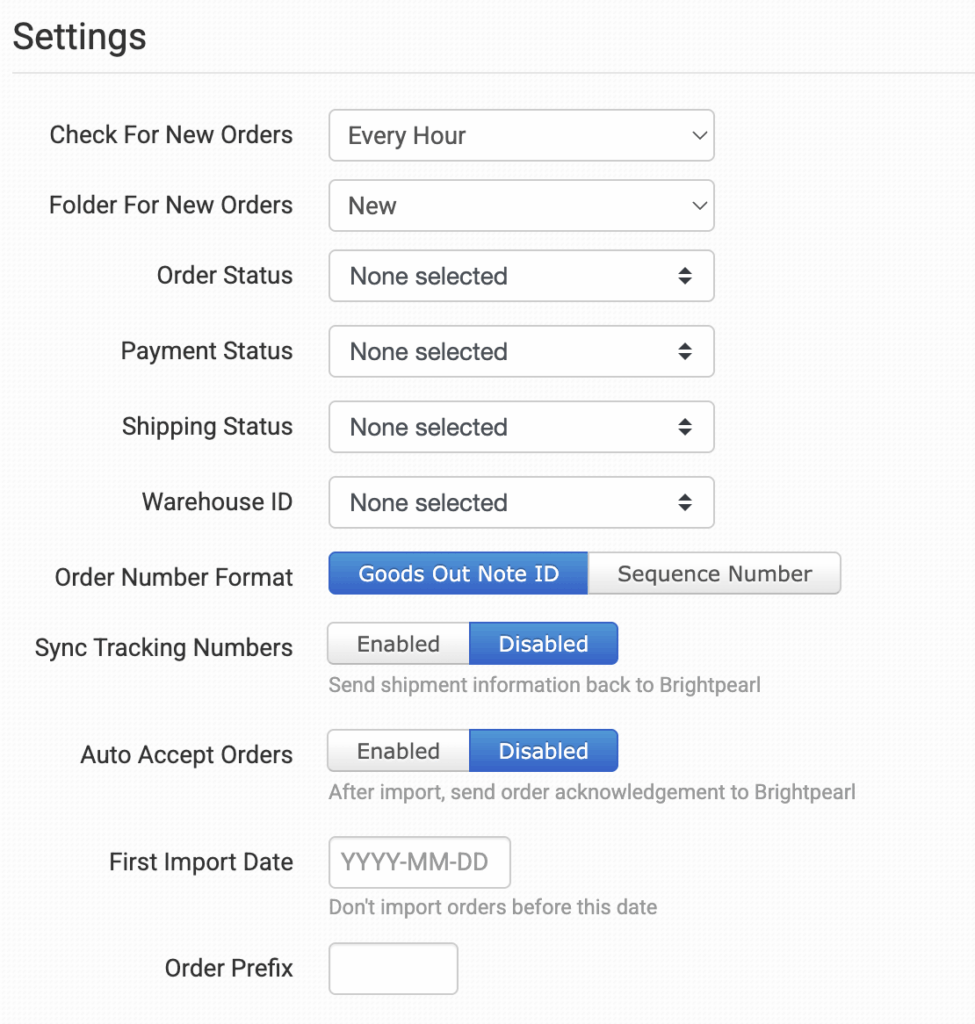Open the Order Status multi-select

point(520,276)
